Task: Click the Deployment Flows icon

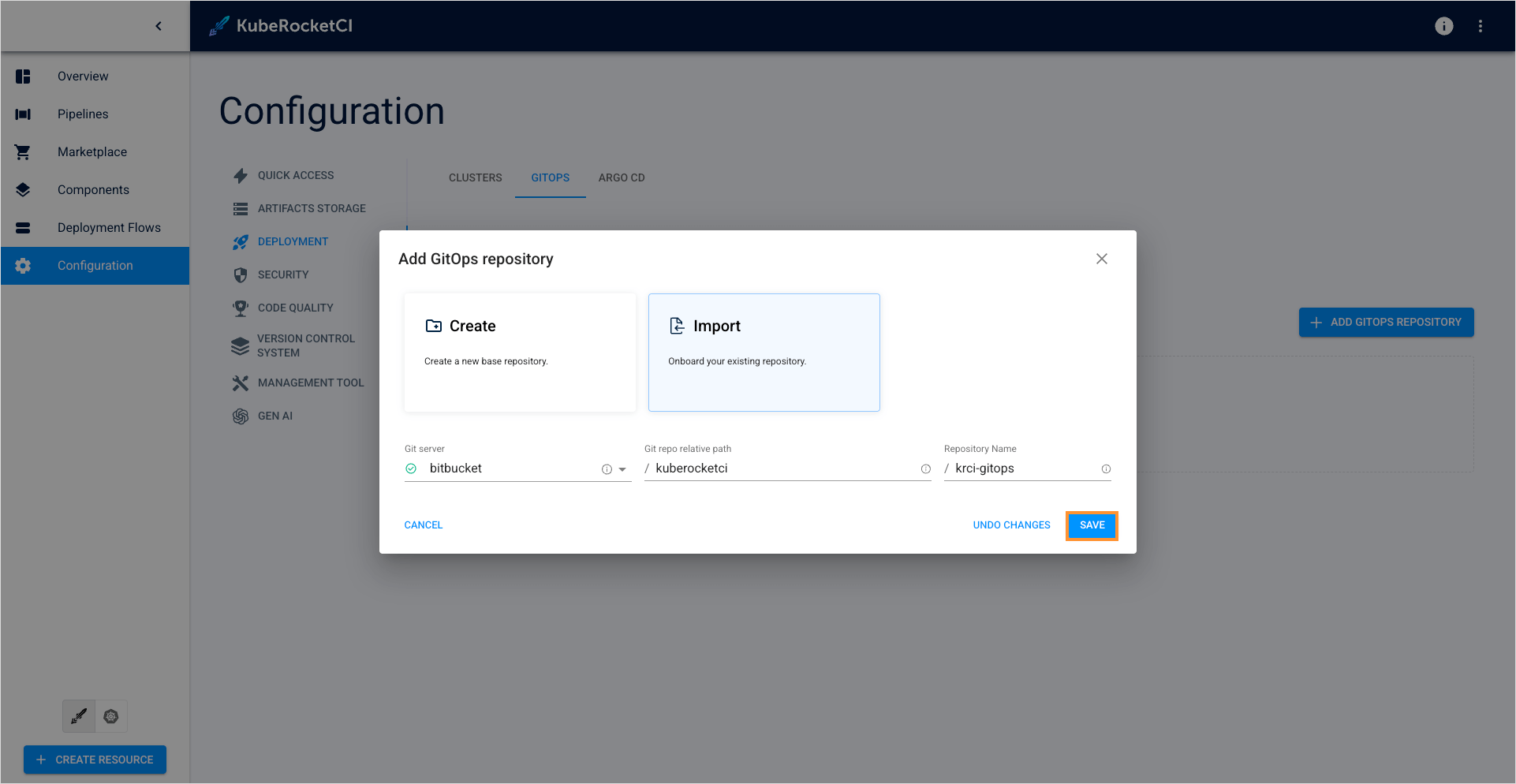Action: [22, 227]
